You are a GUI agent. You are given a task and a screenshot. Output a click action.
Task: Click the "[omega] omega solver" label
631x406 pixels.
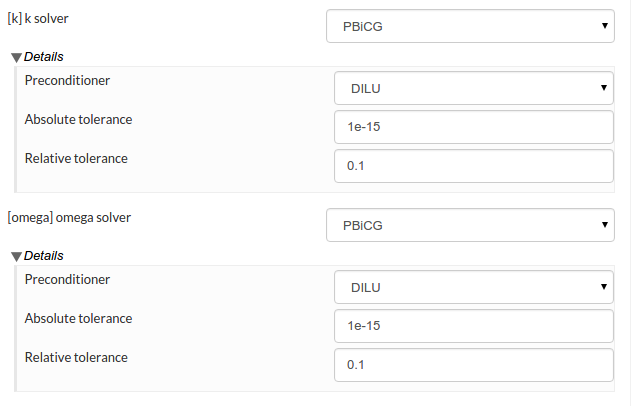(69, 217)
